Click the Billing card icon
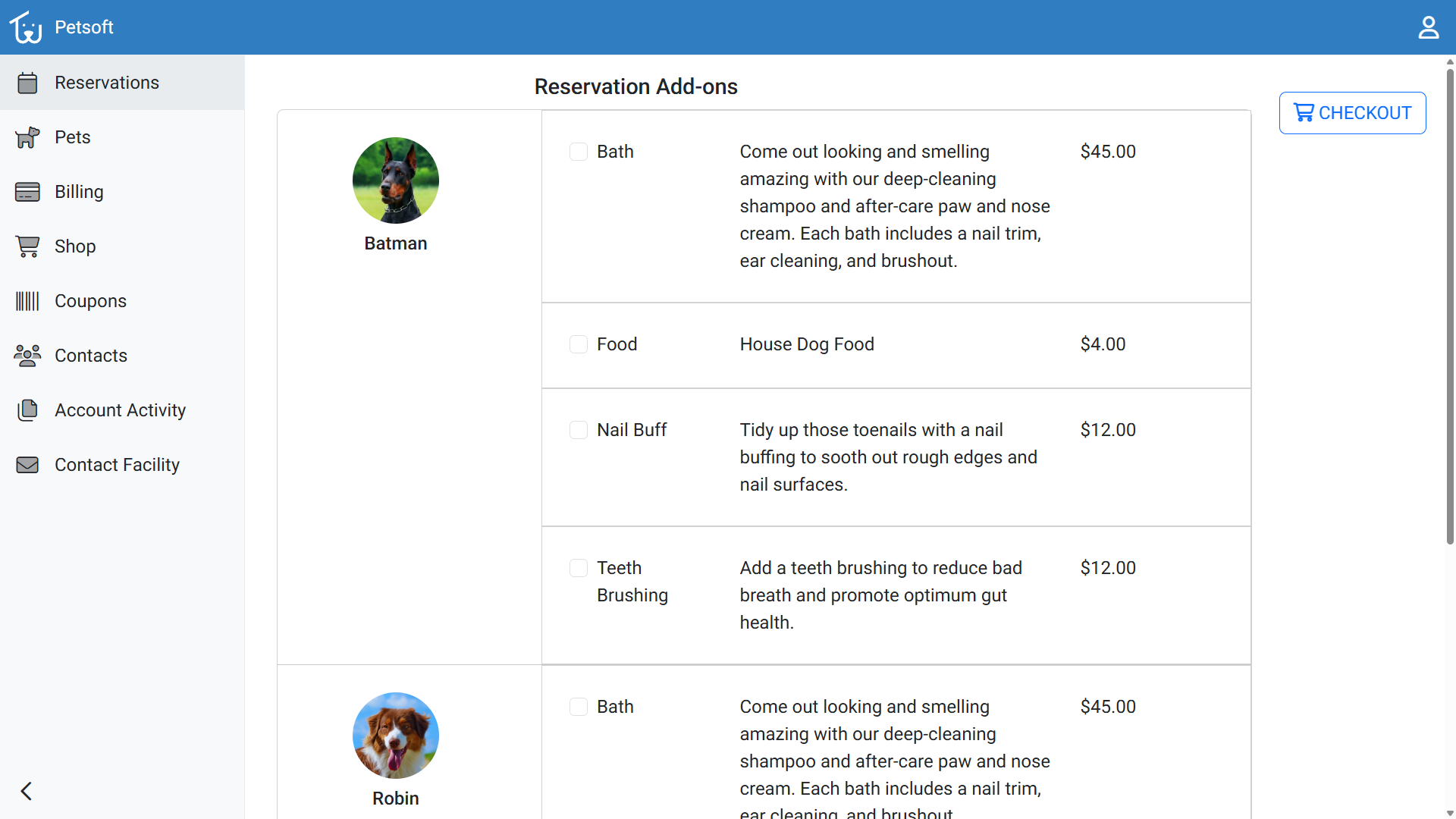 27,192
